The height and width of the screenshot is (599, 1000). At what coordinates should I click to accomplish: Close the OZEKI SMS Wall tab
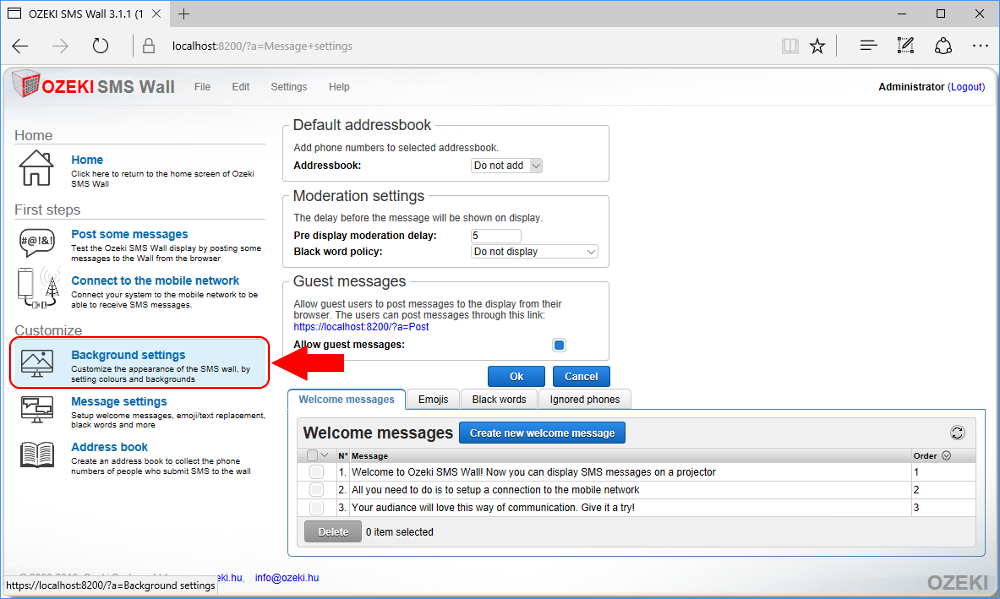156,14
